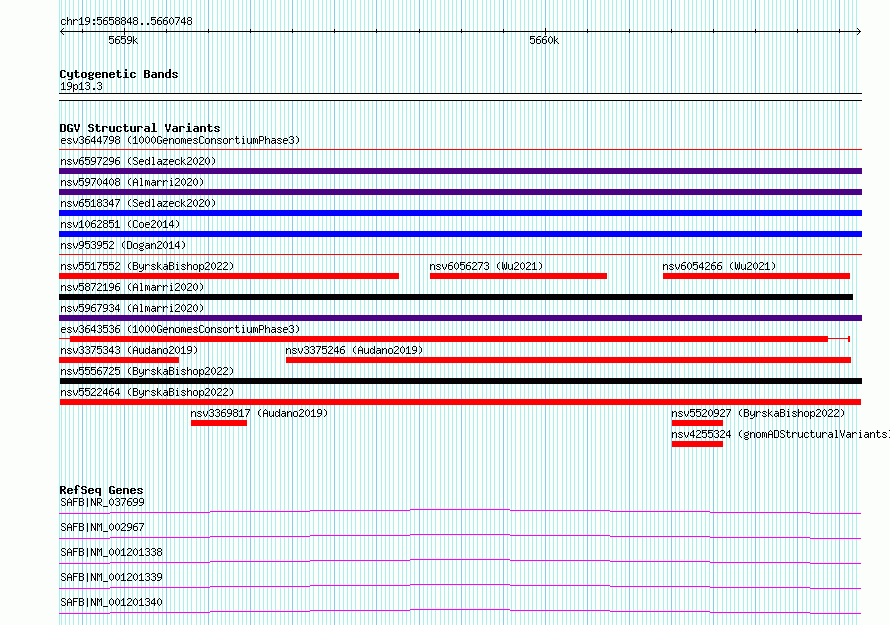890x625 pixels.
Task: Open variant nsv5967934 (Almarri2020)
Action: 132,308
